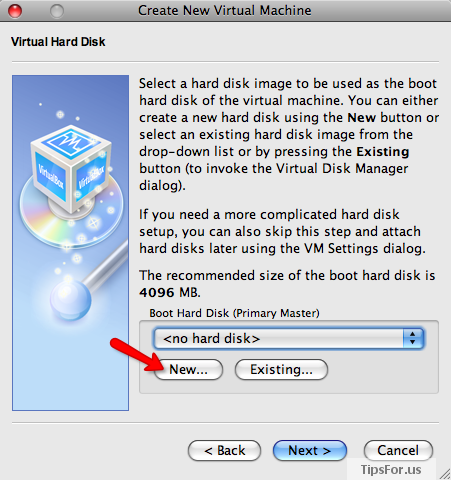This screenshot has width=451, height=480.
Task: Close the dialog with red button
Action: click(x=15, y=11)
